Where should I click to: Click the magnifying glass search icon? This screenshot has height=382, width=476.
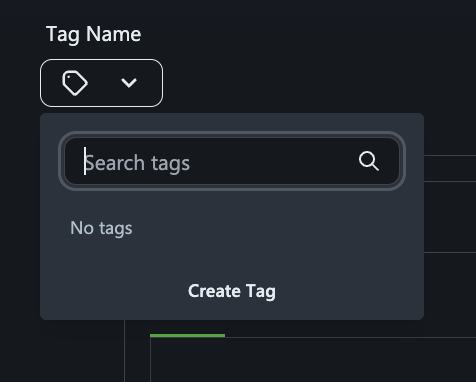coord(369,161)
